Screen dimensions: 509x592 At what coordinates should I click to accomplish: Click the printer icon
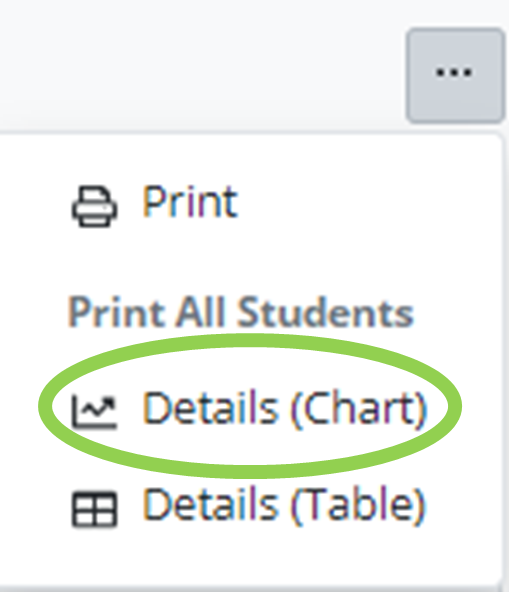94,206
